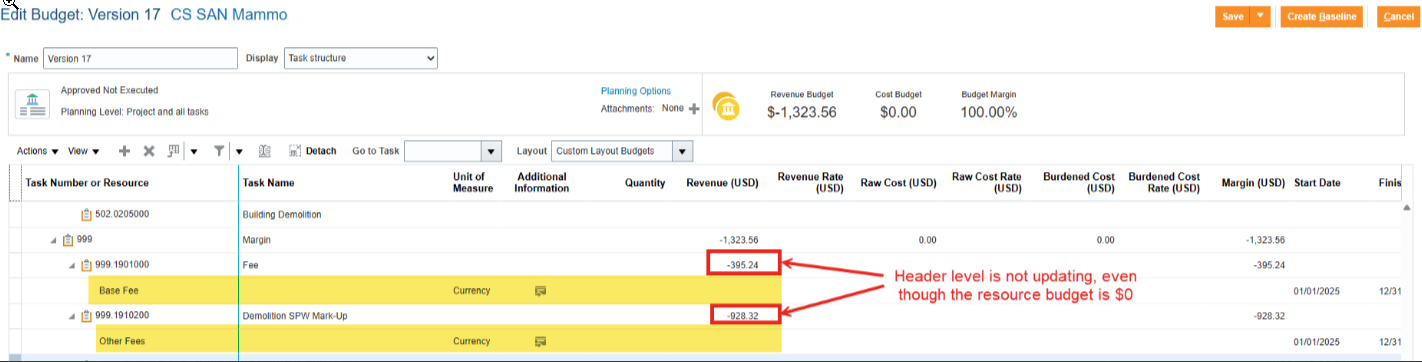Click the Create Baseline button
The width and height of the screenshot is (1422, 362).
point(1321,16)
